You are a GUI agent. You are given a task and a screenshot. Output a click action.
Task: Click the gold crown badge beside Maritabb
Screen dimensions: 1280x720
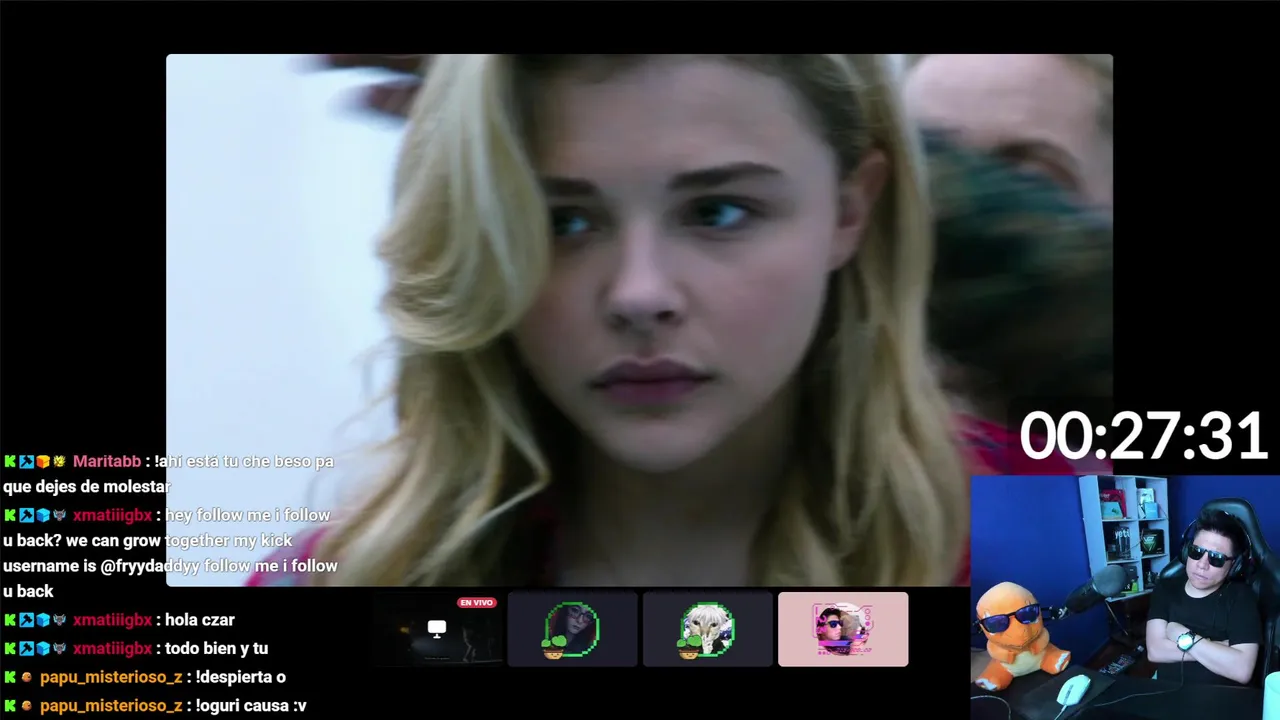coord(59,462)
